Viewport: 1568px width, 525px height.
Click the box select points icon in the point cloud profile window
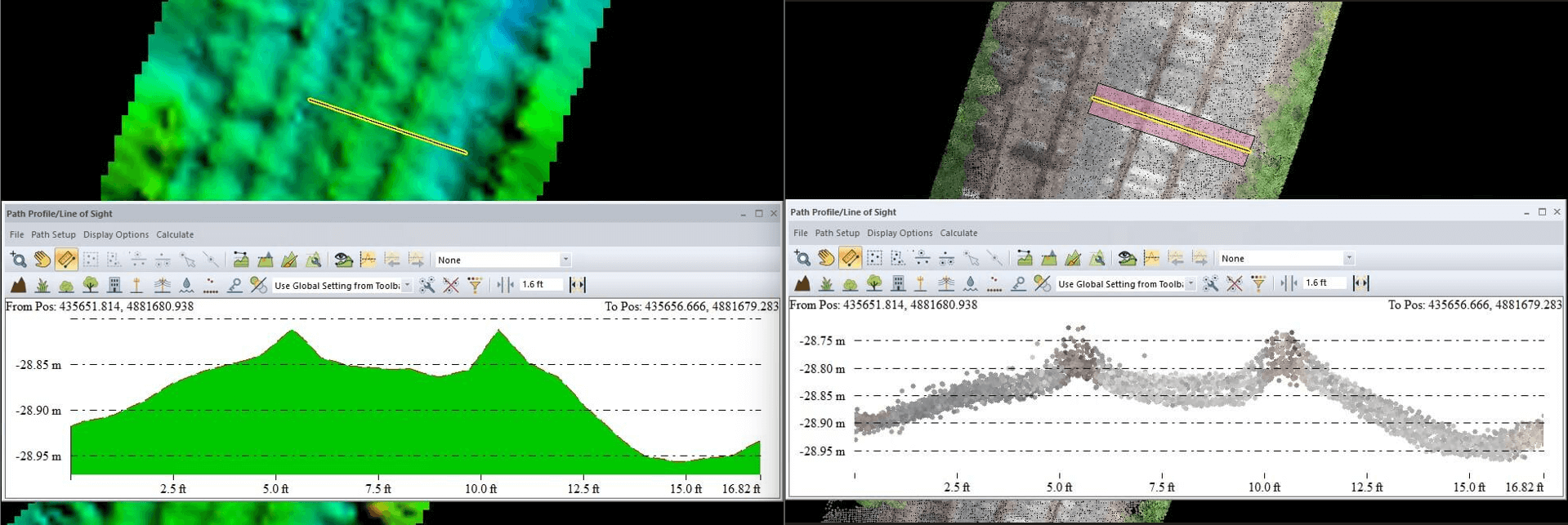click(874, 258)
